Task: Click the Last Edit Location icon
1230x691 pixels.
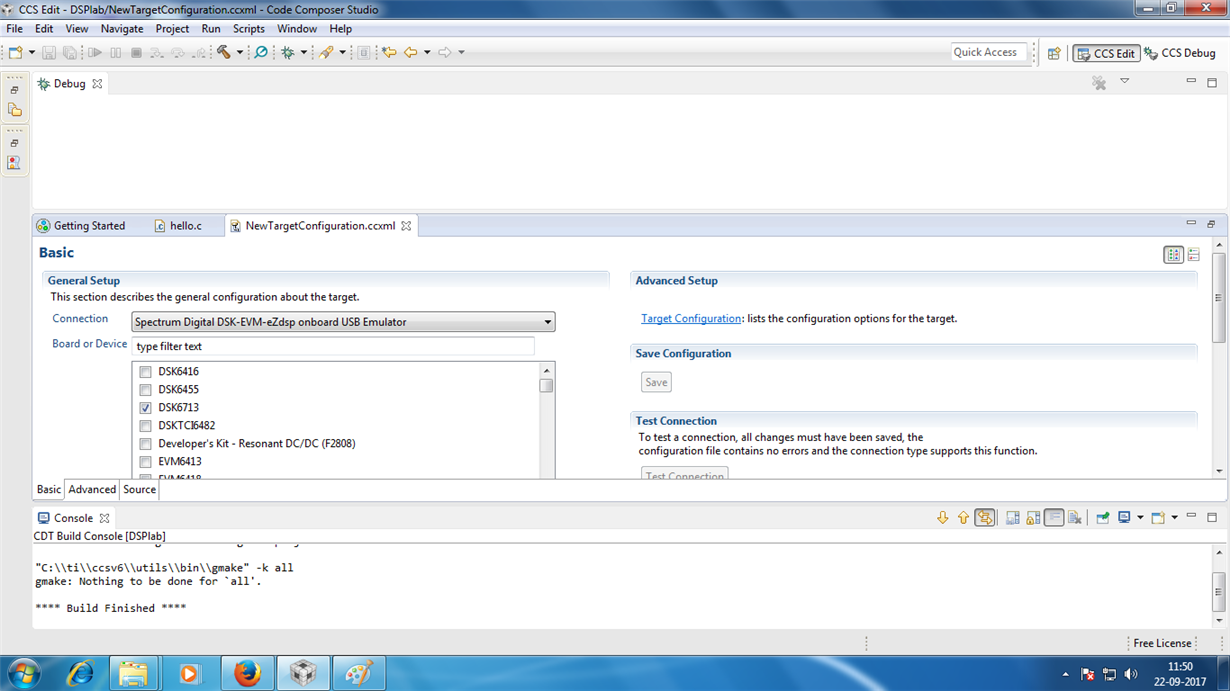Action: (389, 52)
